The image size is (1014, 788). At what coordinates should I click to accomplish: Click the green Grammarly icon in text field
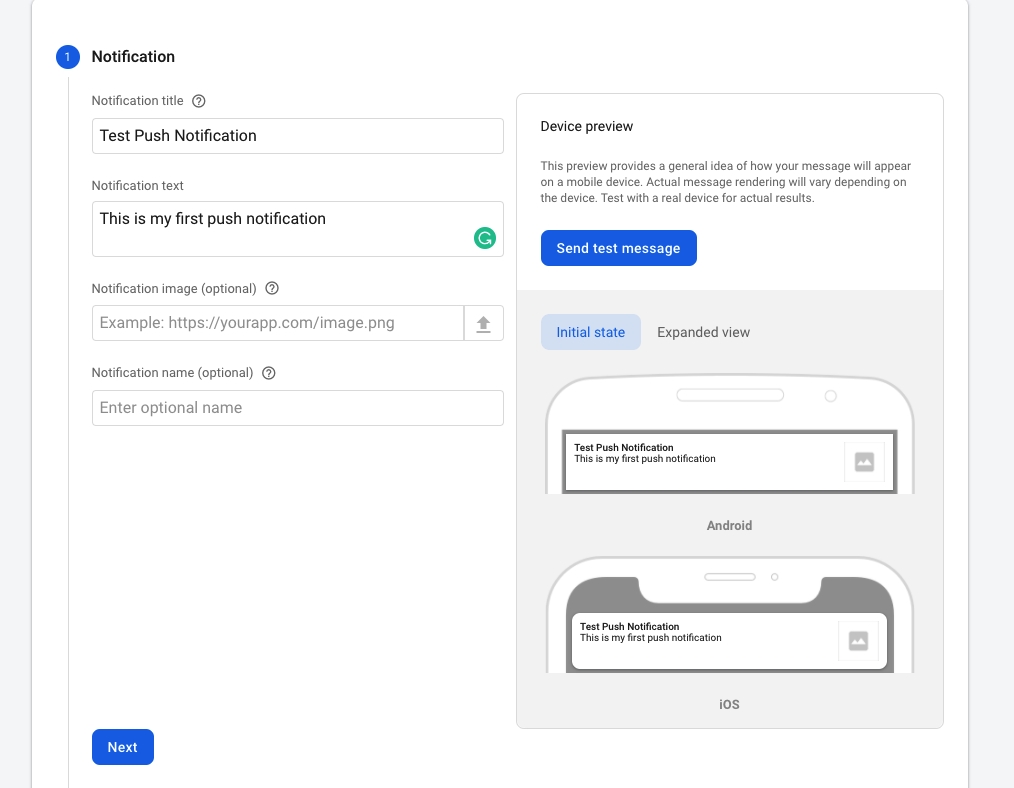(485, 238)
